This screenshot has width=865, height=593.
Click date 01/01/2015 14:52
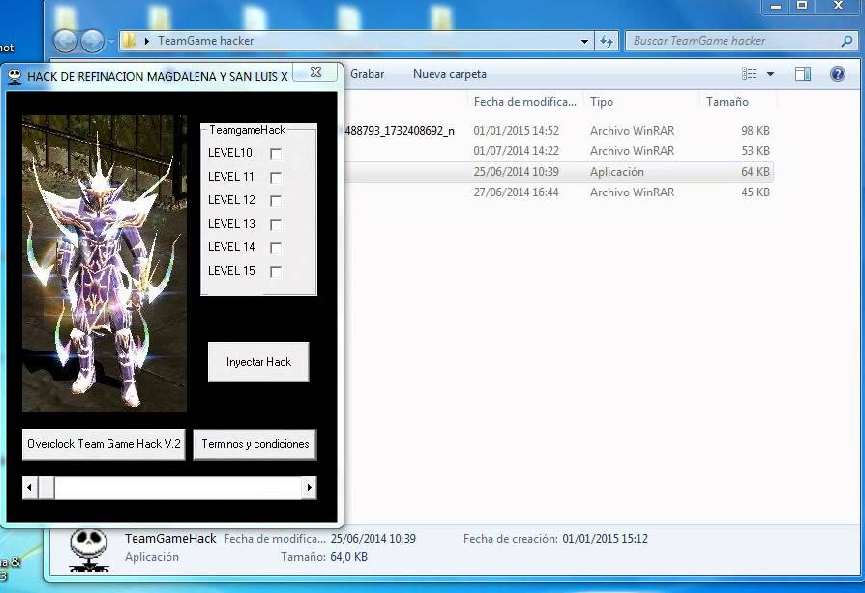point(516,131)
